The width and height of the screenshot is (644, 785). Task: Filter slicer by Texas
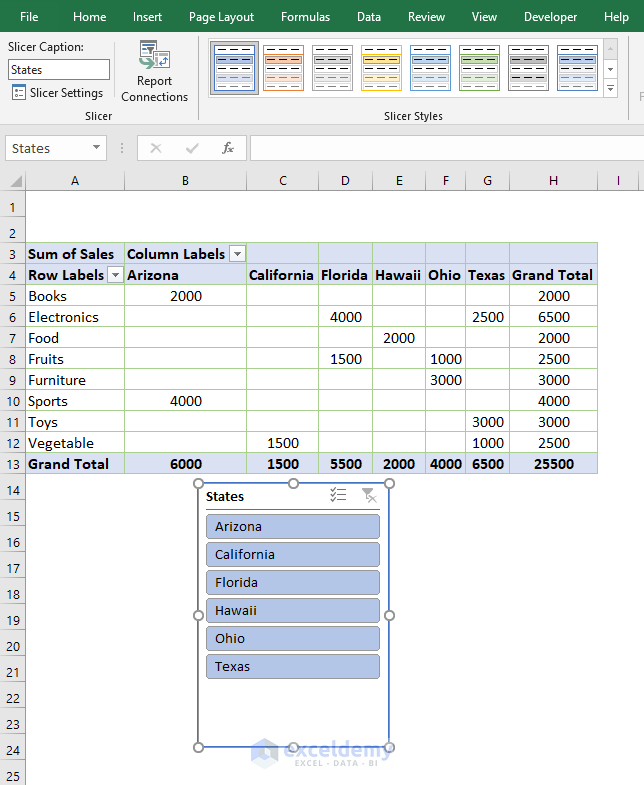click(x=293, y=667)
